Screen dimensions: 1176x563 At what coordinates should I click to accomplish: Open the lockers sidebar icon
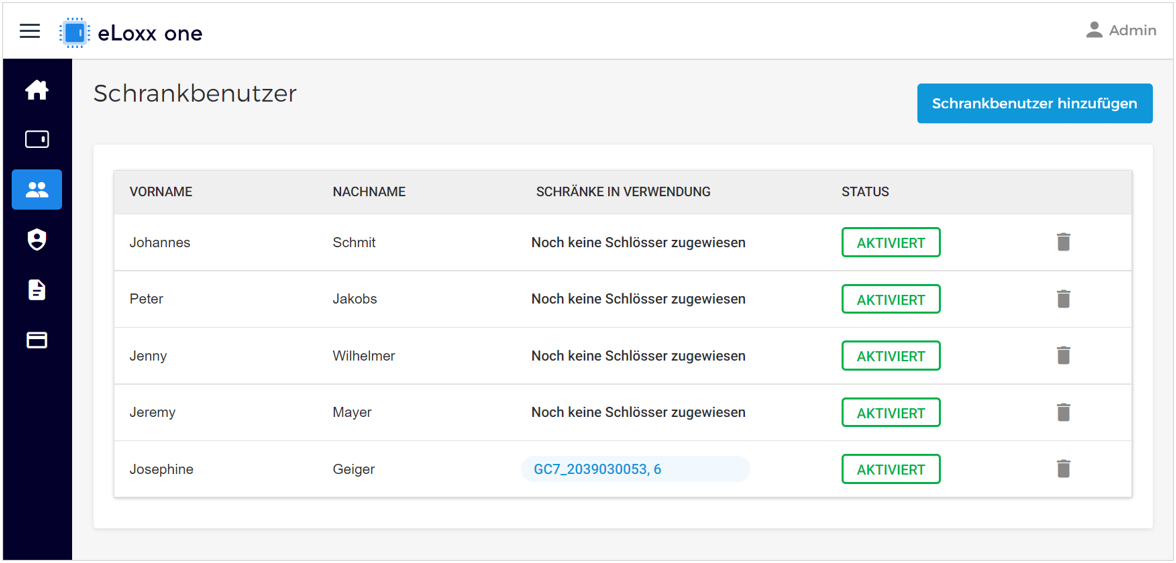click(x=37, y=140)
